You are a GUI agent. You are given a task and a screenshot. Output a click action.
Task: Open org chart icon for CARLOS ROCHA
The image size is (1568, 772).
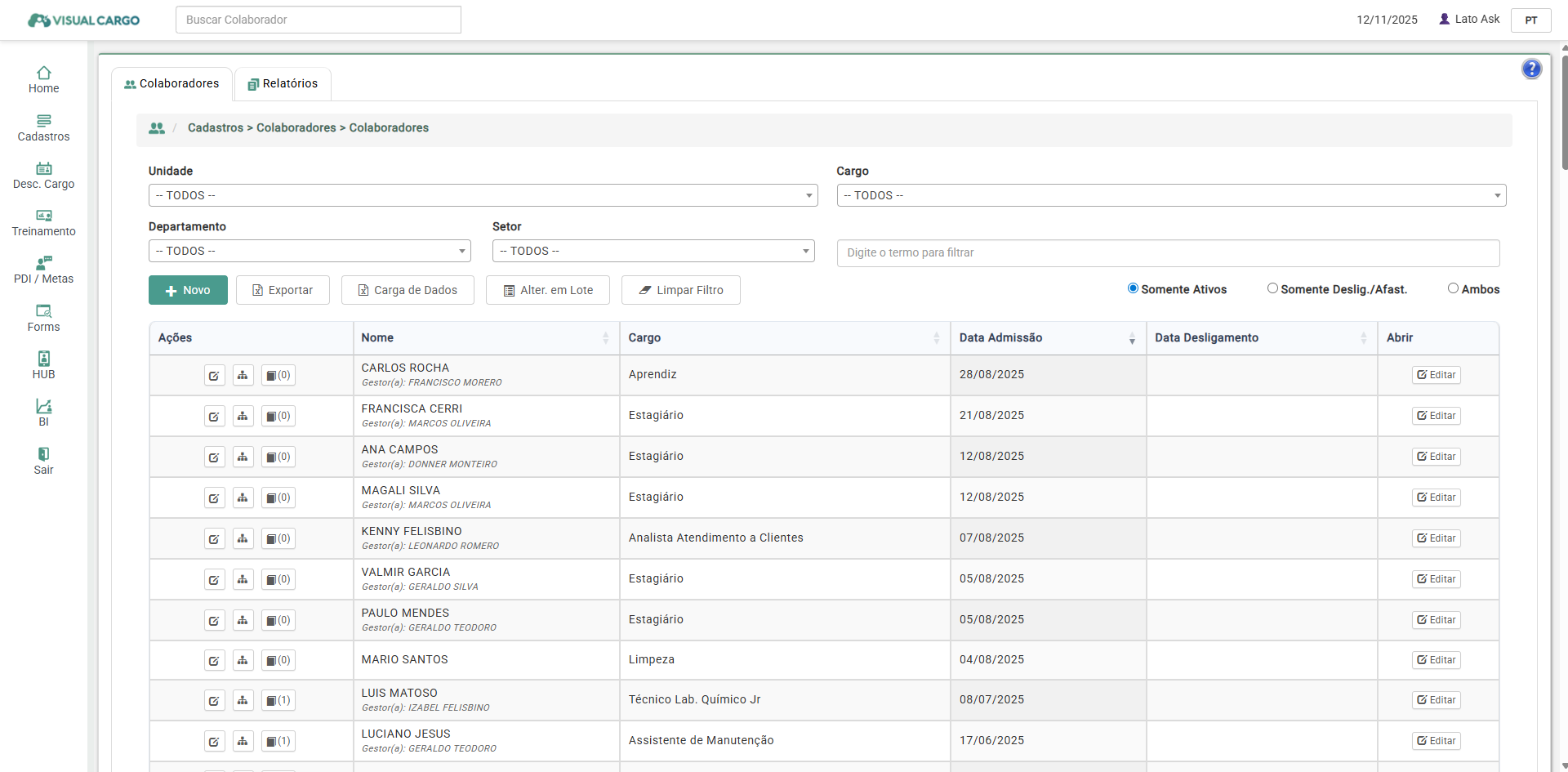pos(243,375)
